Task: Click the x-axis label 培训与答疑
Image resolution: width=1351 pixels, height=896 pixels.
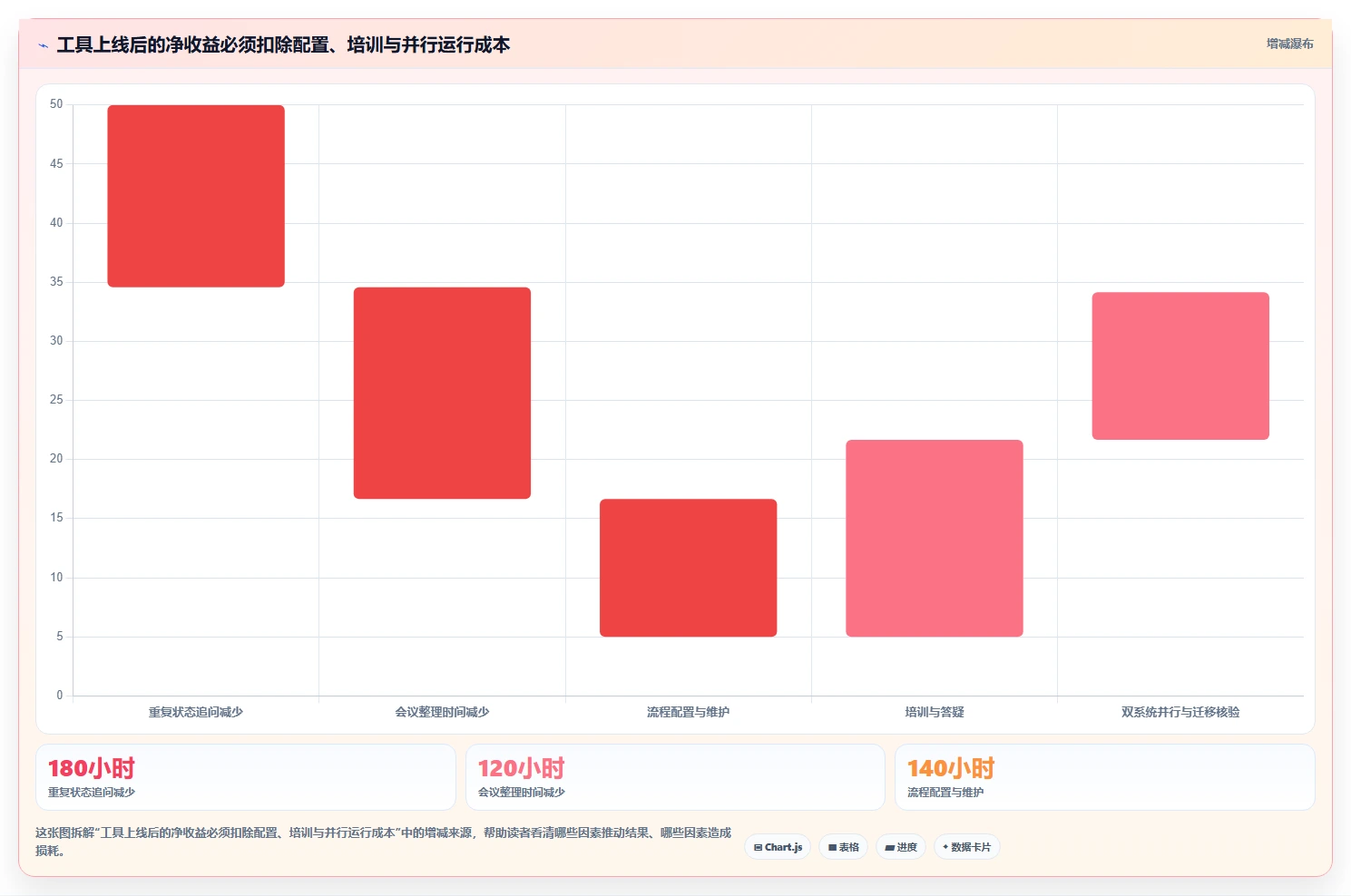Action: [x=935, y=712]
